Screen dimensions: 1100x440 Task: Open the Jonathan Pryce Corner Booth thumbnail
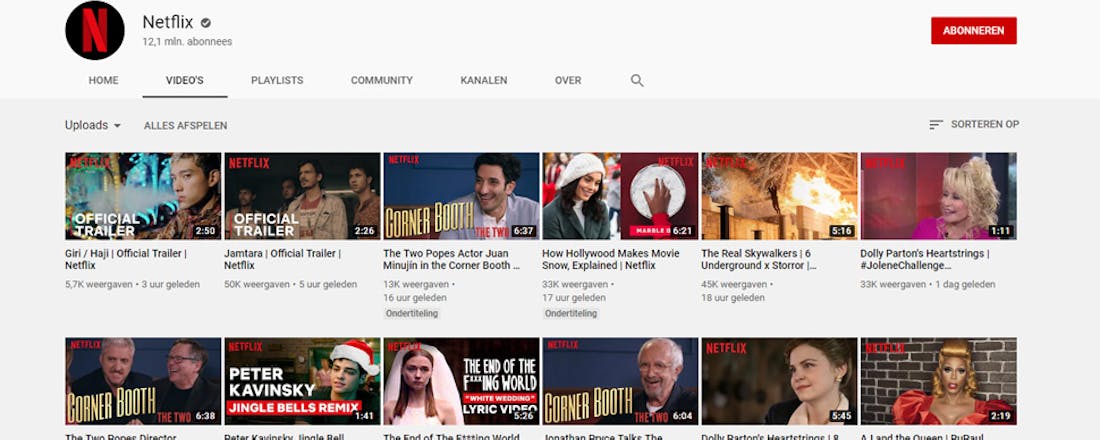click(x=620, y=381)
